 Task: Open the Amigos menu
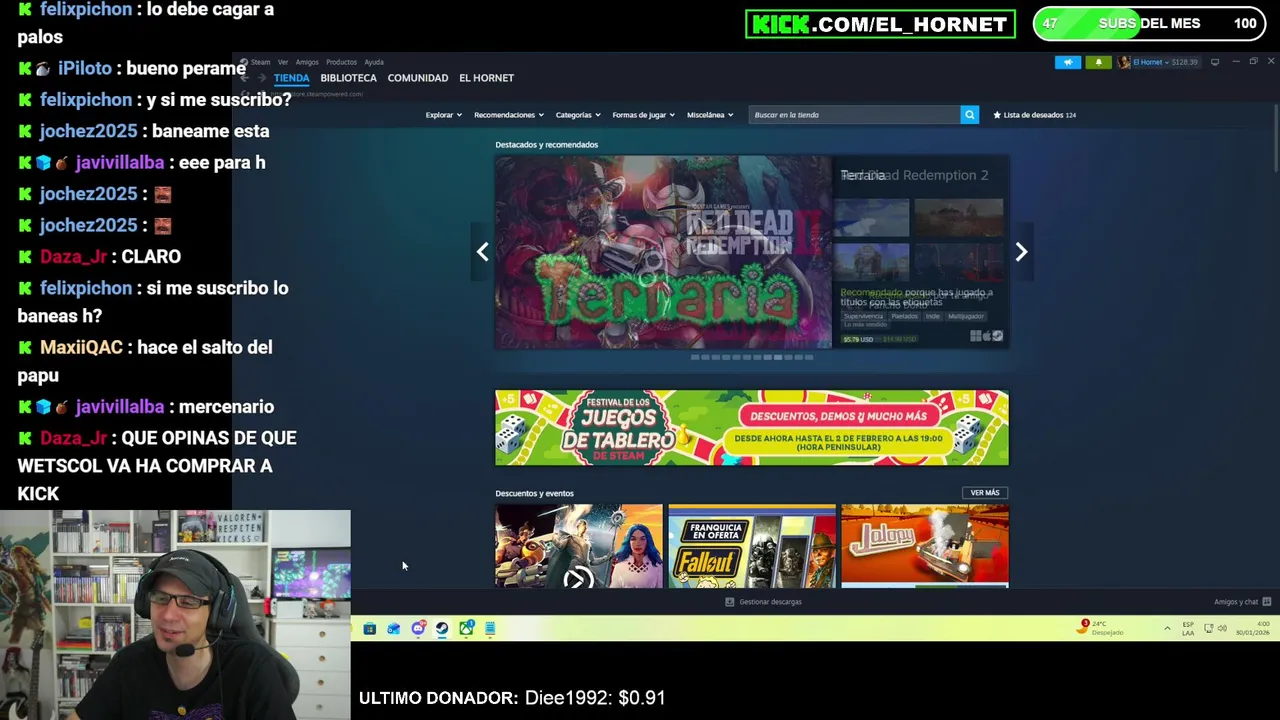pyautogui.click(x=307, y=62)
